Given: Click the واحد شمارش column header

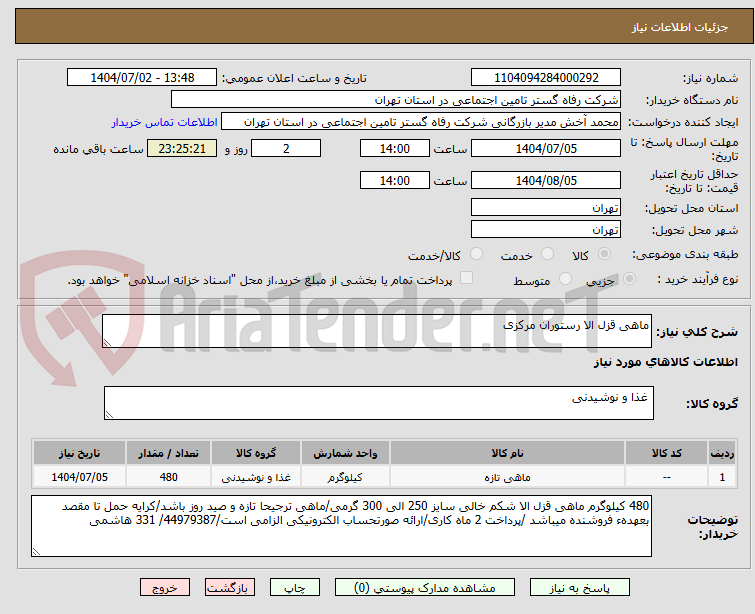Looking at the screenshot, I should click(x=345, y=453).
